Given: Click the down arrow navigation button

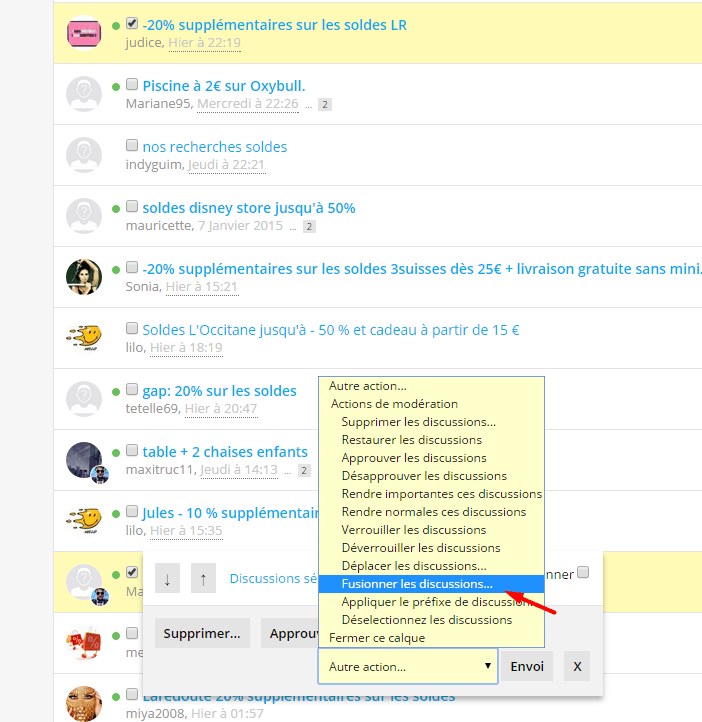Looking at the screenshot, I should [168, 579].
